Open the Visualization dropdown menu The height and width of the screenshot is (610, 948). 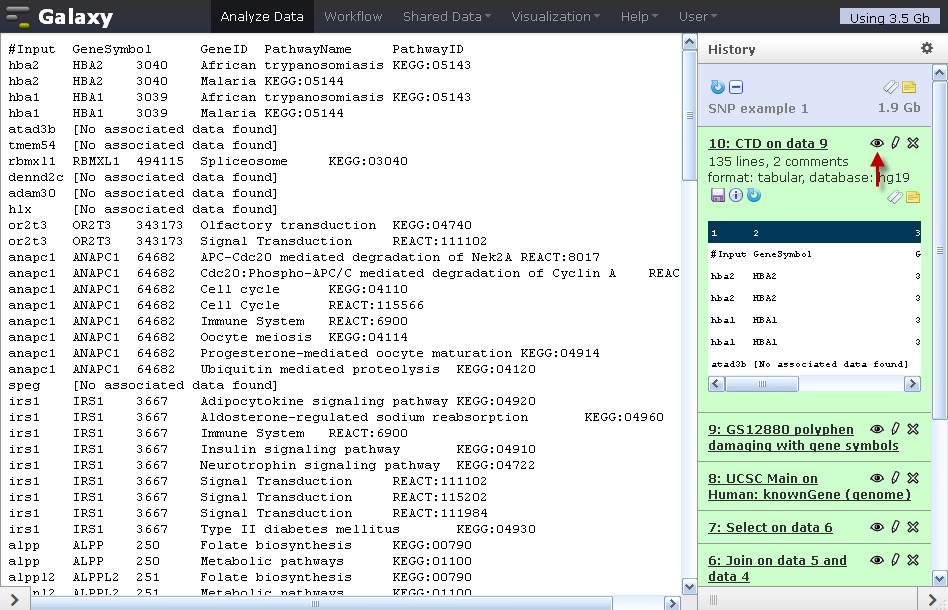[555, 16]
